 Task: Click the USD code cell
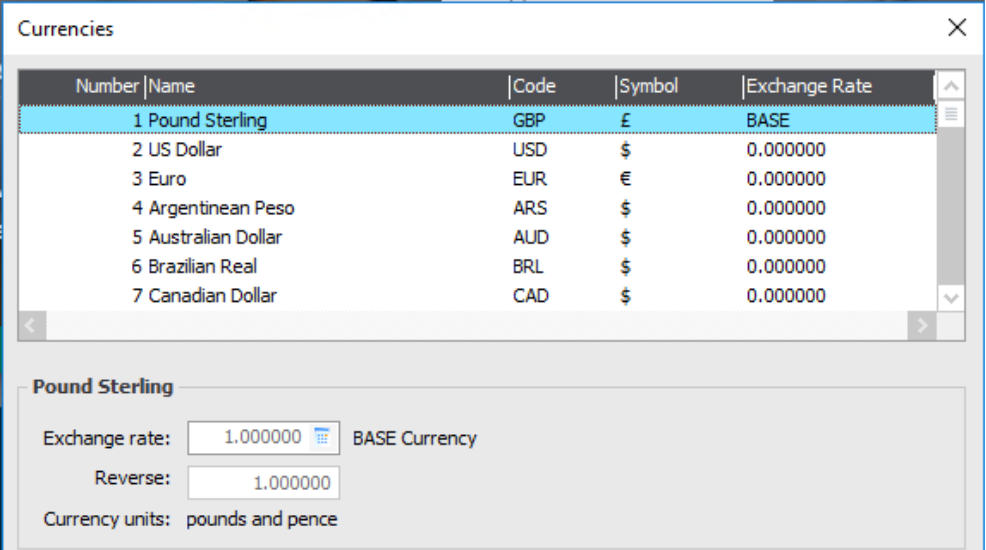pyautogui.click(x=530, y=150)
